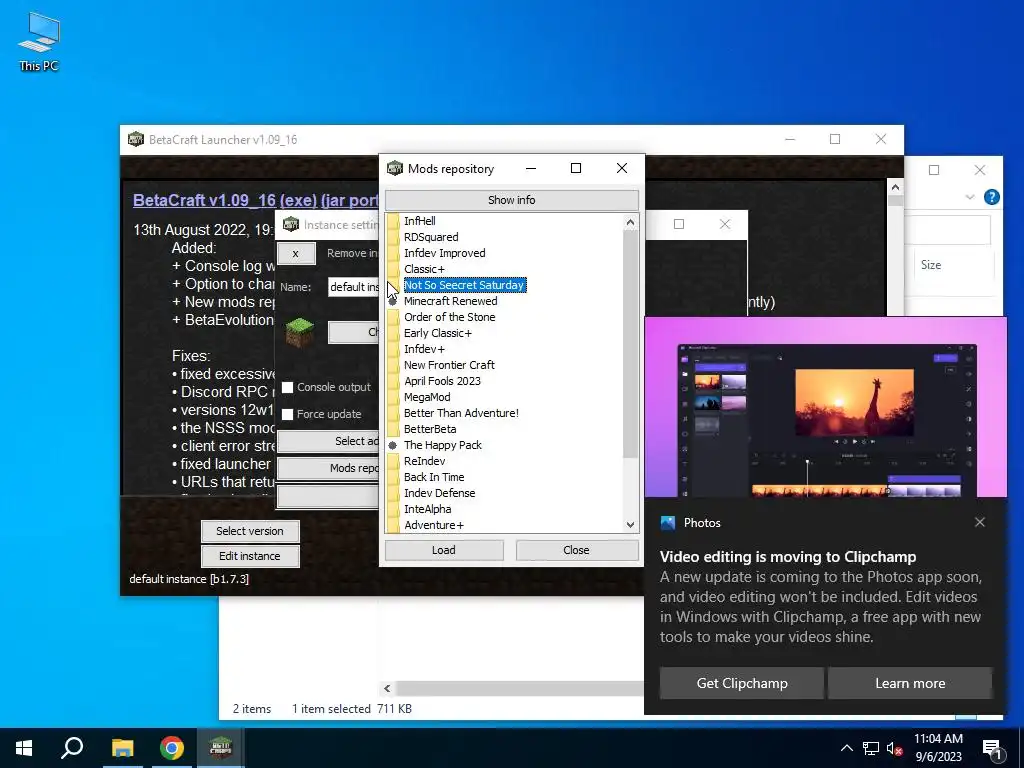Select RDSquared in the mods list
The height and width of the screenshot is (768, 1024).
tap(431, 237)
